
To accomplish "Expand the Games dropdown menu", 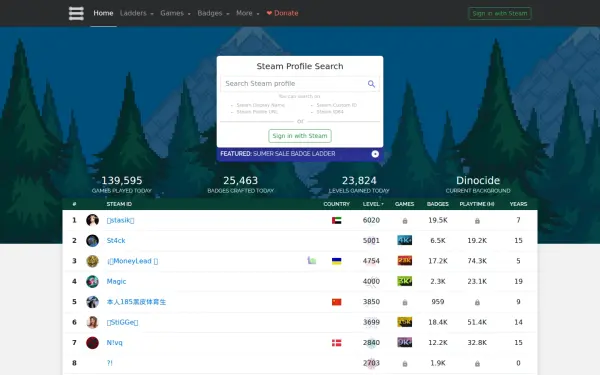I will click(x=175, y=13).
